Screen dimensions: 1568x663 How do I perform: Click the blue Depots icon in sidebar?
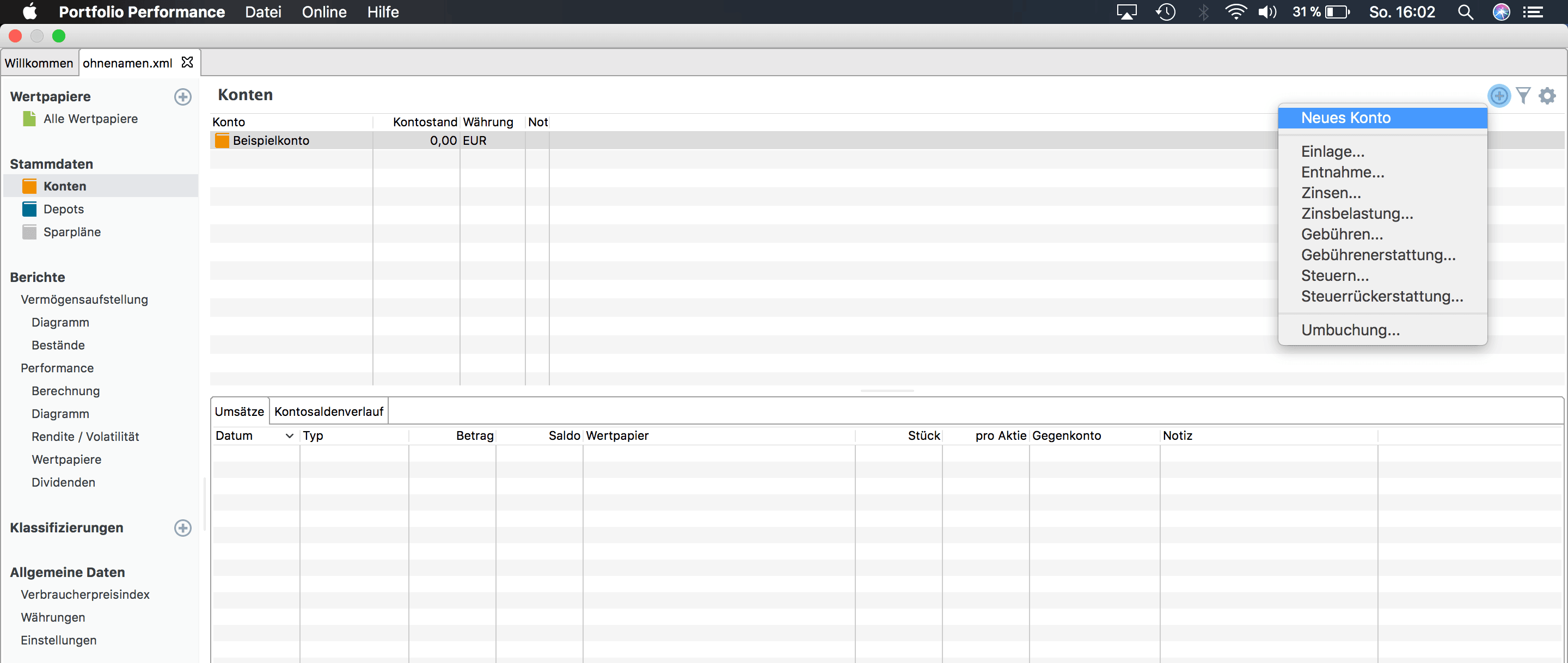coord(29,209)
